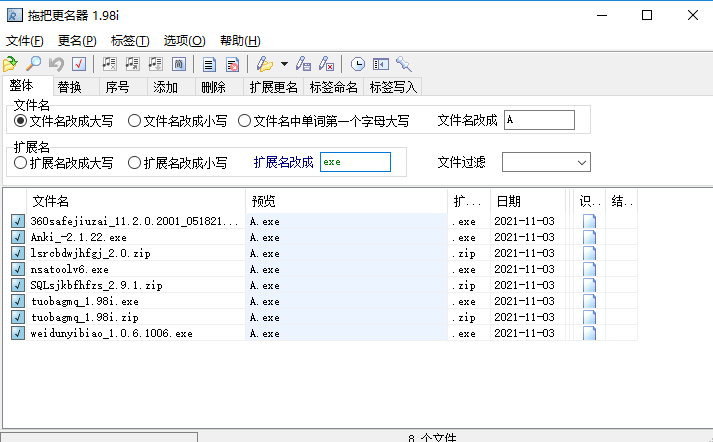Viewport: 713px width, 442px height.
Task: Click the pencil-on-folder rename icon
Action: (265, 64)
